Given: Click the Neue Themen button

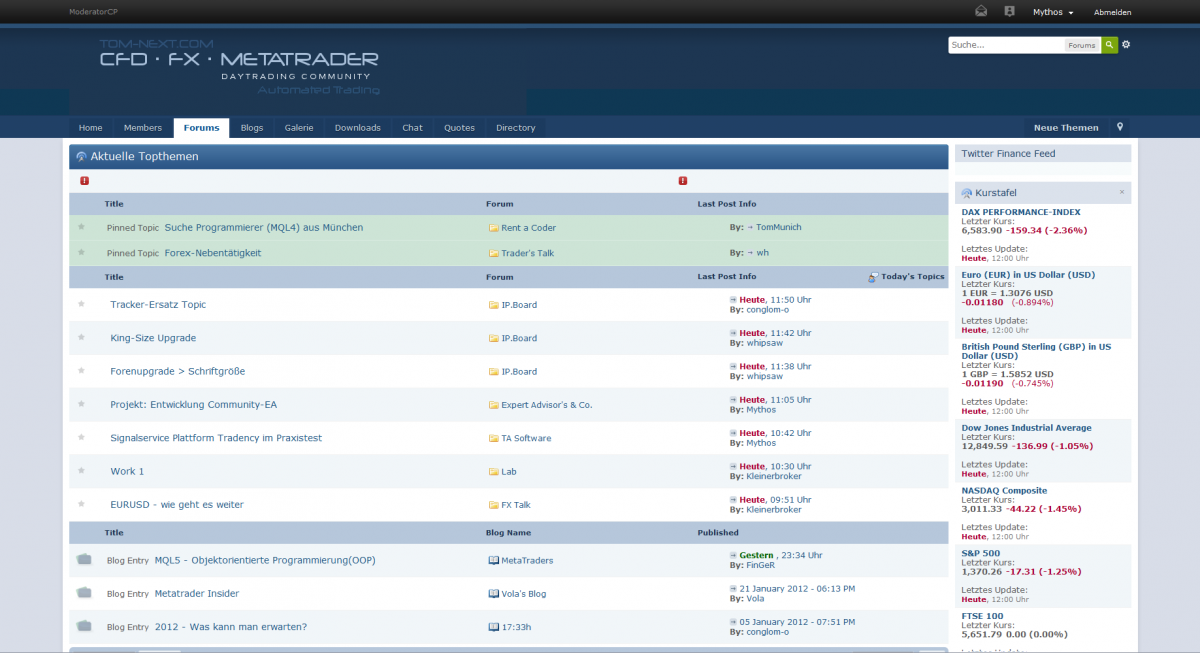Looking at the screenshot, I should (1066, 127).
